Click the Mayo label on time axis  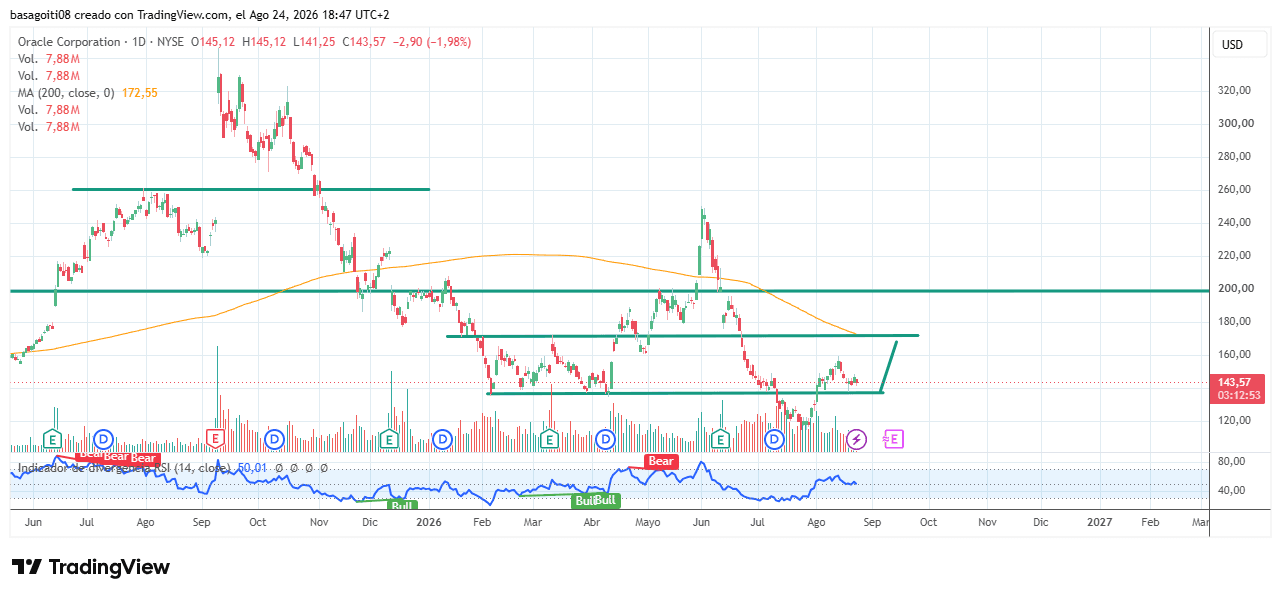tap(648, 522)
